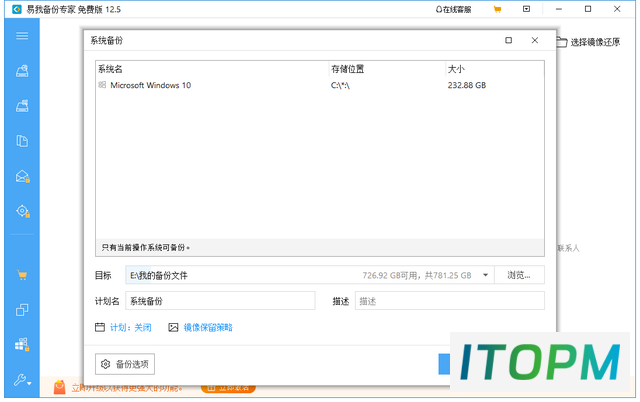The height and width of the screenshot is (402, 640).
Task: Select smart backup icon with lock
Action: [x=22, y=211]
